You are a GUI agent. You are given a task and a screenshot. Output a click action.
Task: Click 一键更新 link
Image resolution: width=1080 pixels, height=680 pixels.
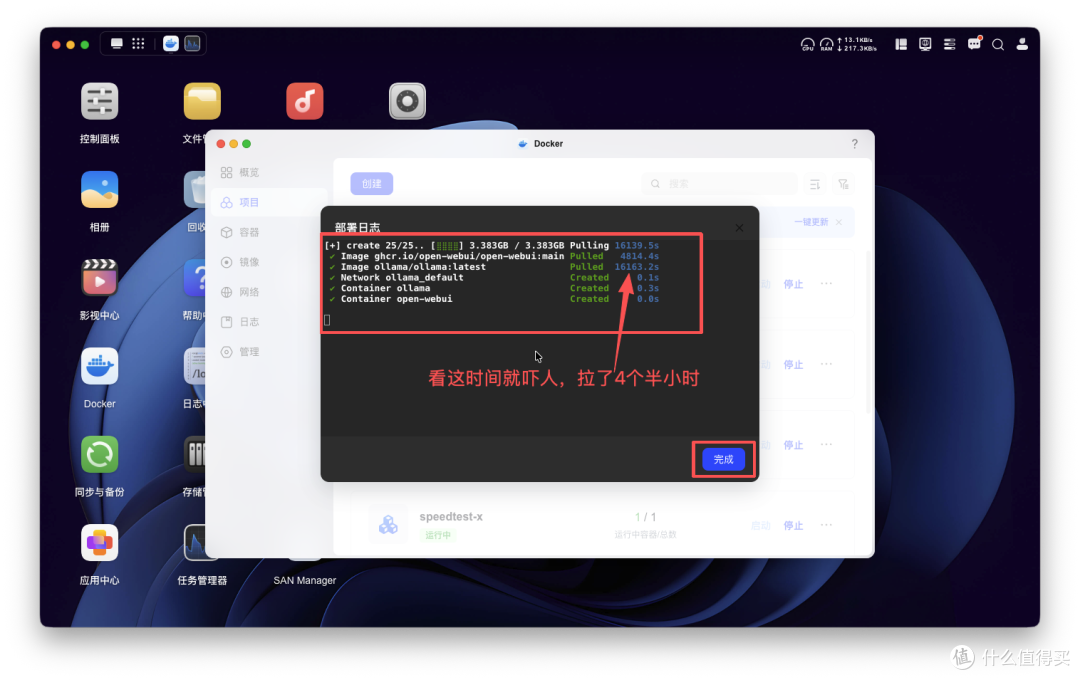pos(811,222)
